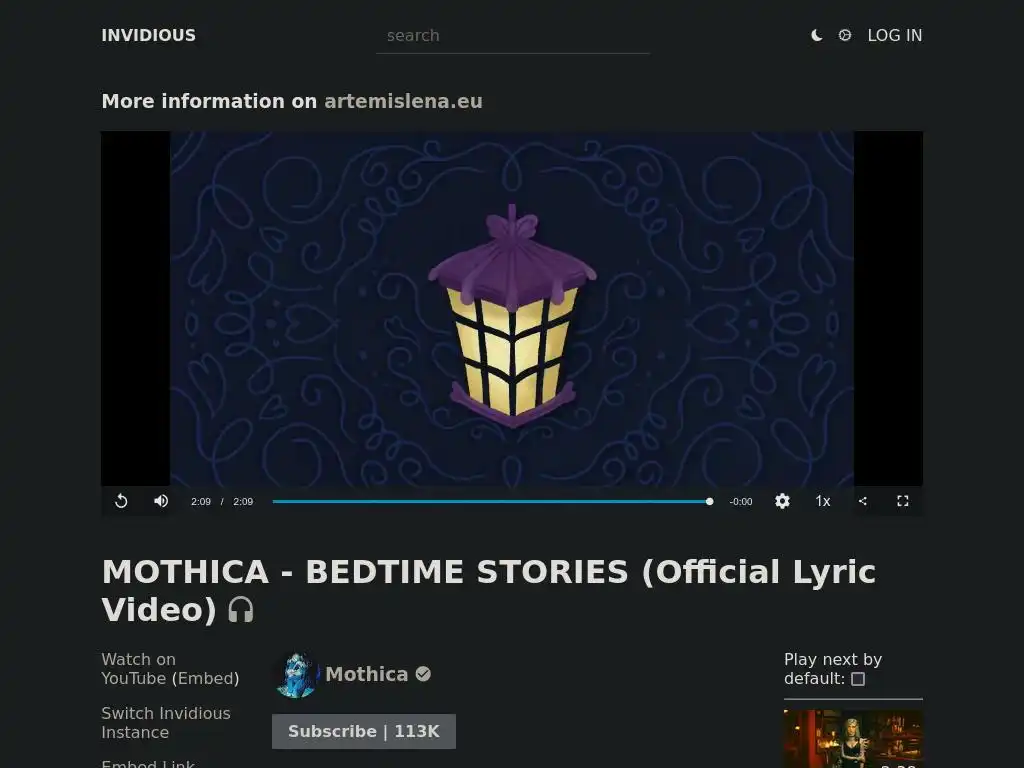This screenshot has height=768, width=1024.
Task: Toggle dark theme moon icon
Action: point(816,35)
